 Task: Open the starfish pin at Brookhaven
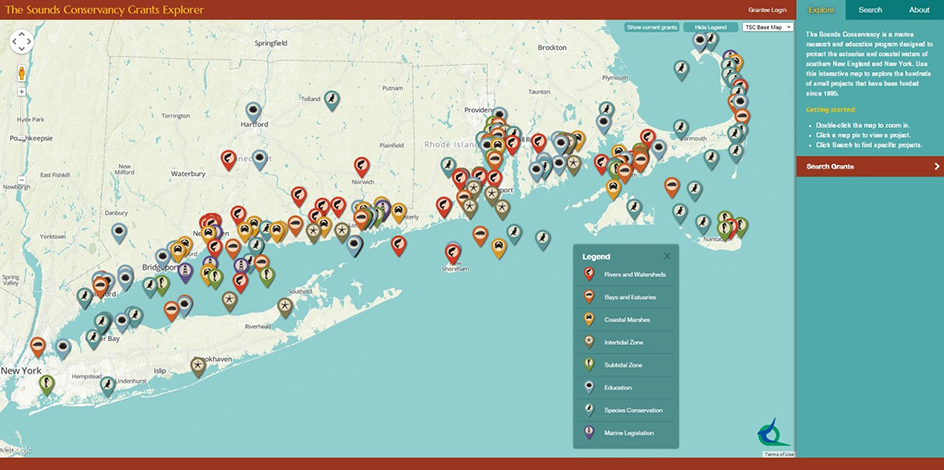[x=198, y=365]
